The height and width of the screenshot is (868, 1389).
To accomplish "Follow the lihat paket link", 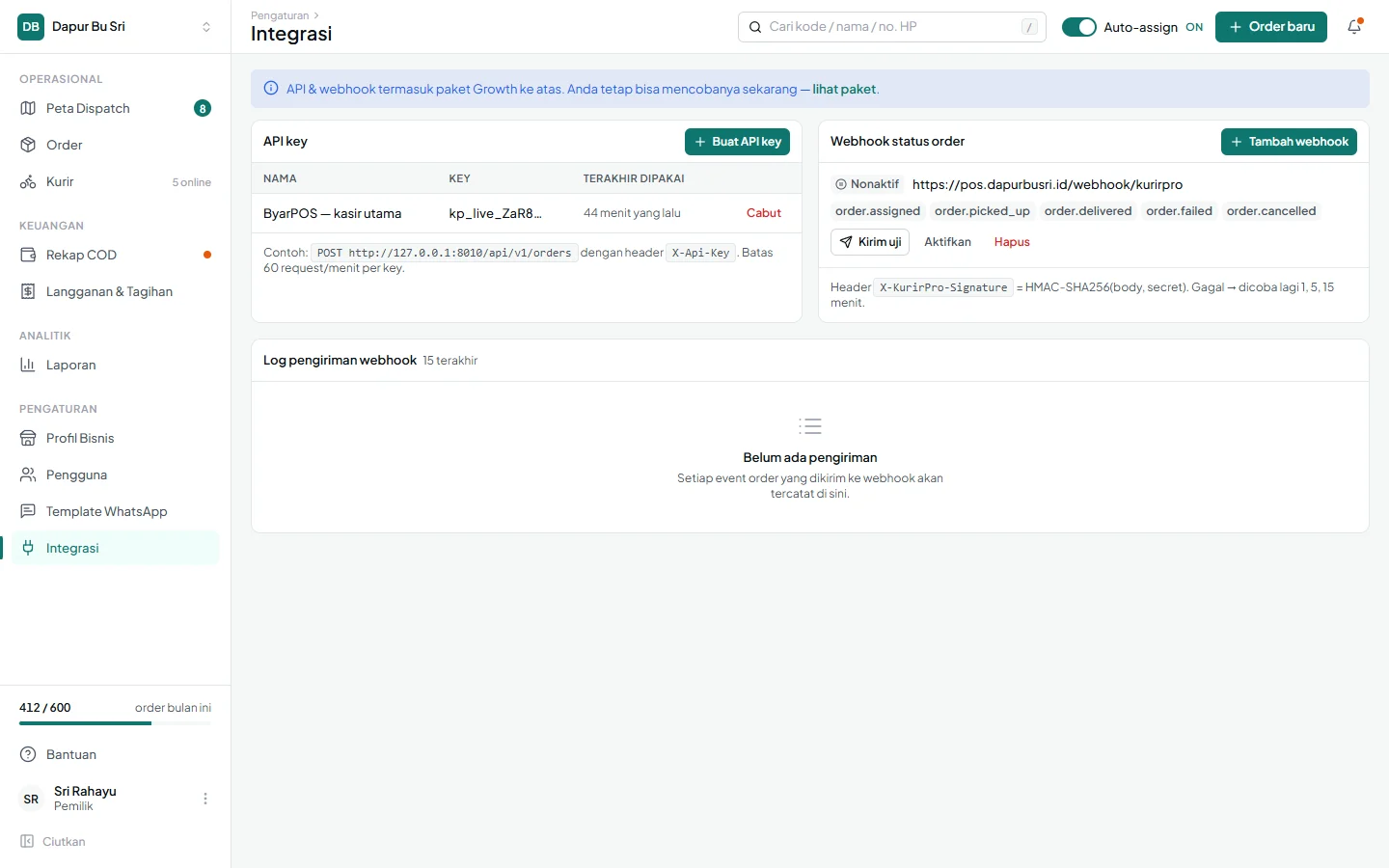I will tap(844, 89).
